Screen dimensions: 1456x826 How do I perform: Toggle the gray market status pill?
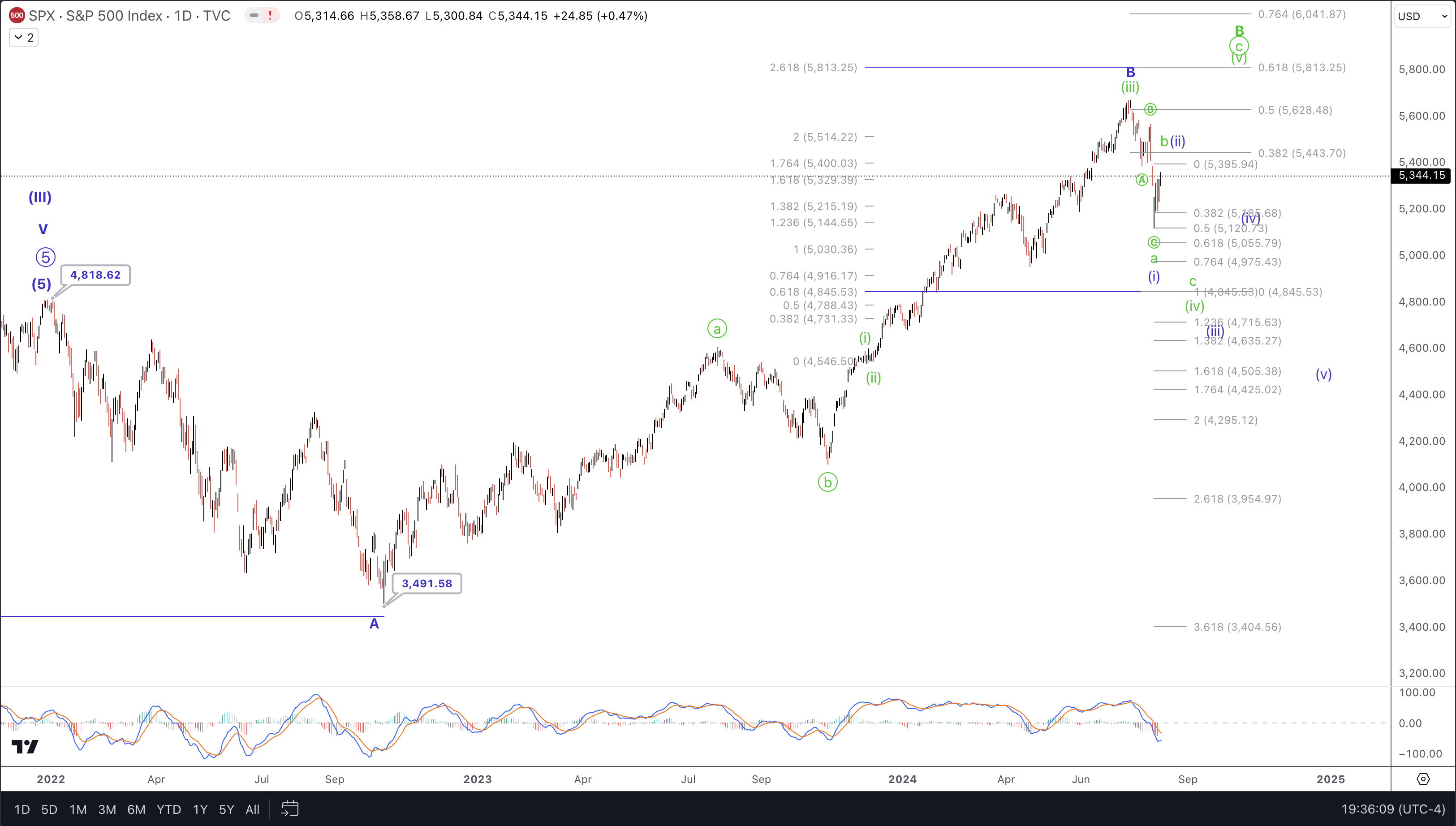[x=254, y=16]
